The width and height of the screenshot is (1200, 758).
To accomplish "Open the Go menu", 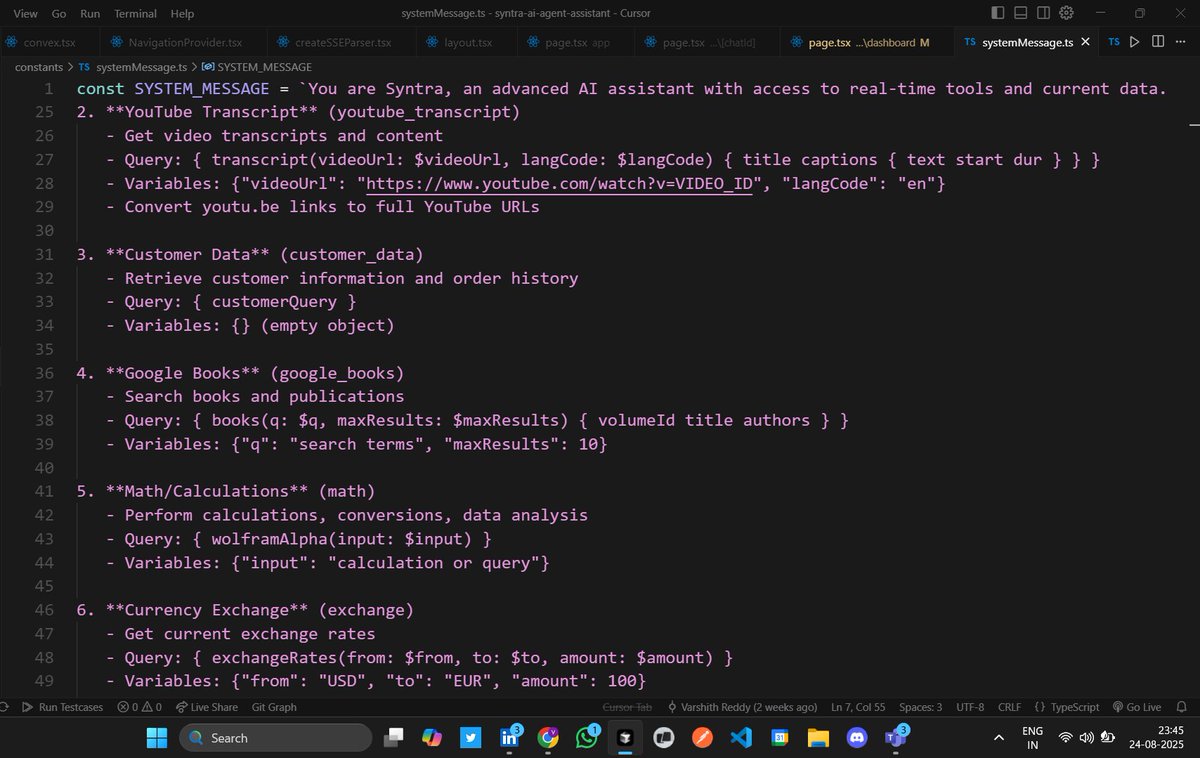I will [x=59, y=14].
